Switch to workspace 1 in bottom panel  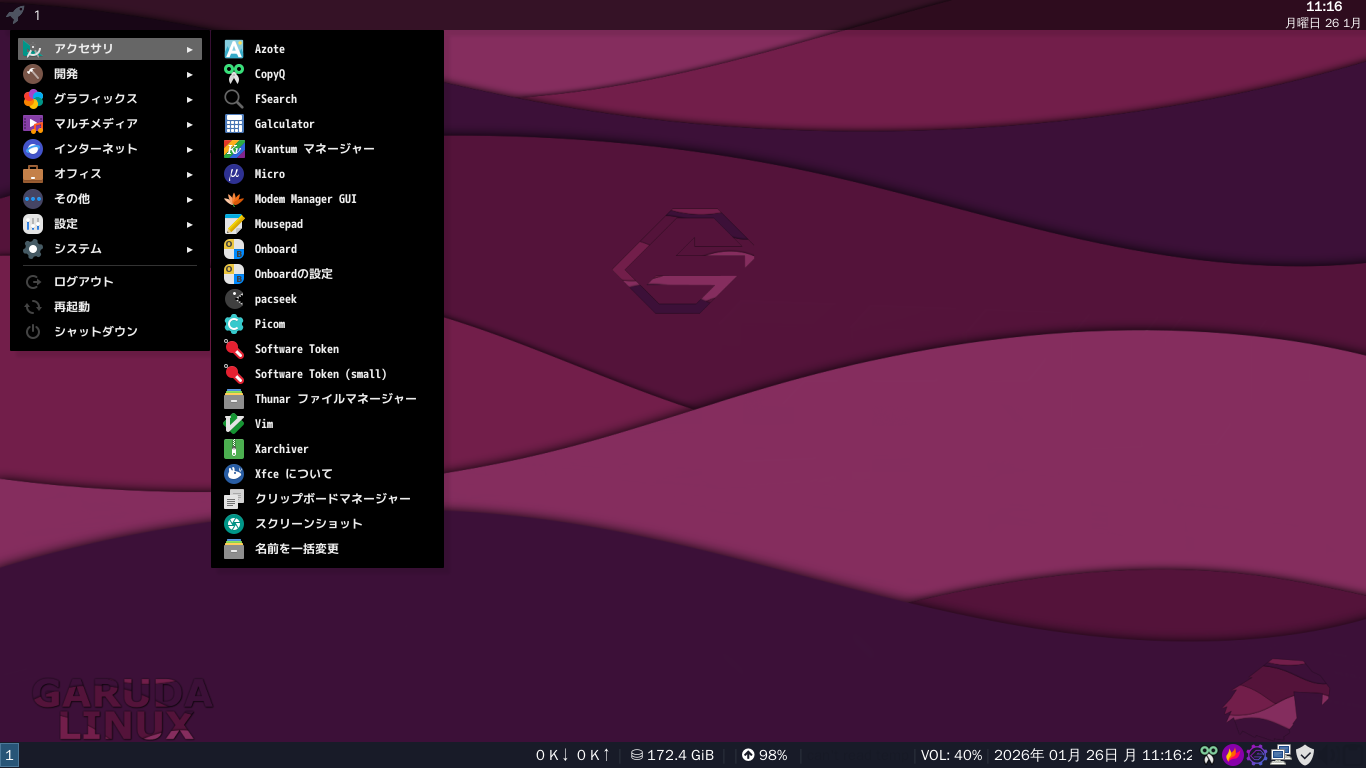[9, 755]
